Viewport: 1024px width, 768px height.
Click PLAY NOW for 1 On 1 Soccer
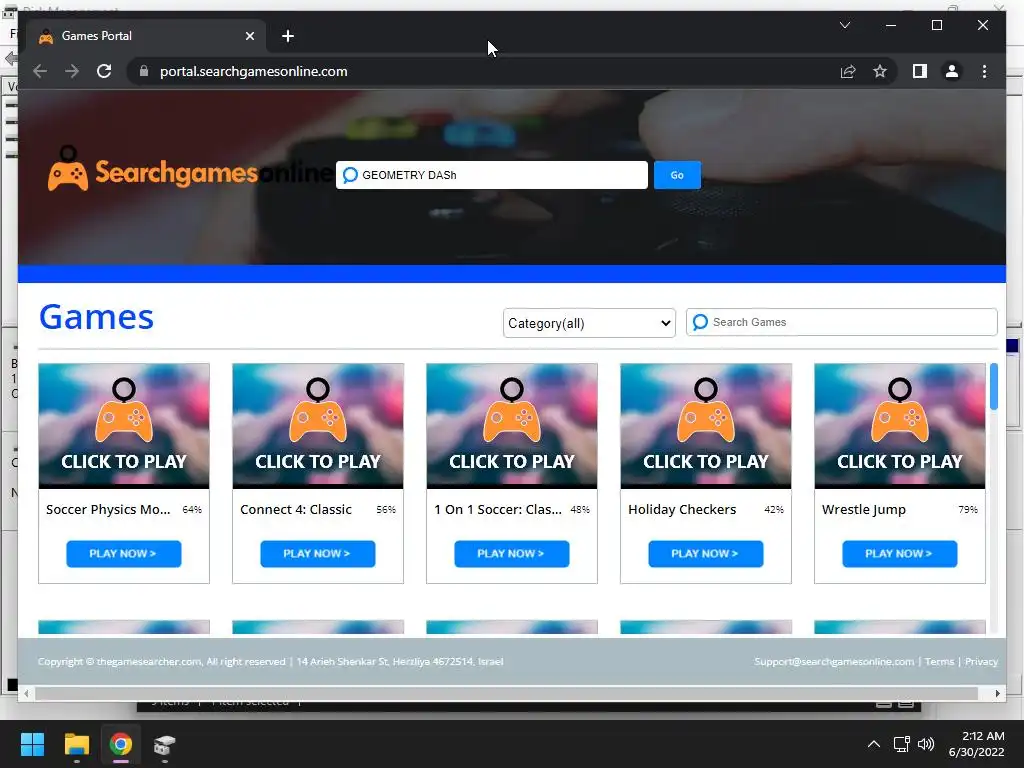[x=511, y=554]
